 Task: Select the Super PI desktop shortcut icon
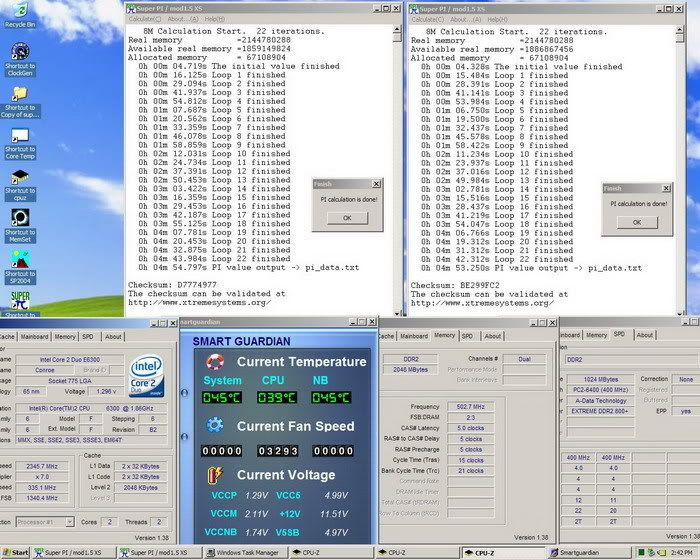20,304
